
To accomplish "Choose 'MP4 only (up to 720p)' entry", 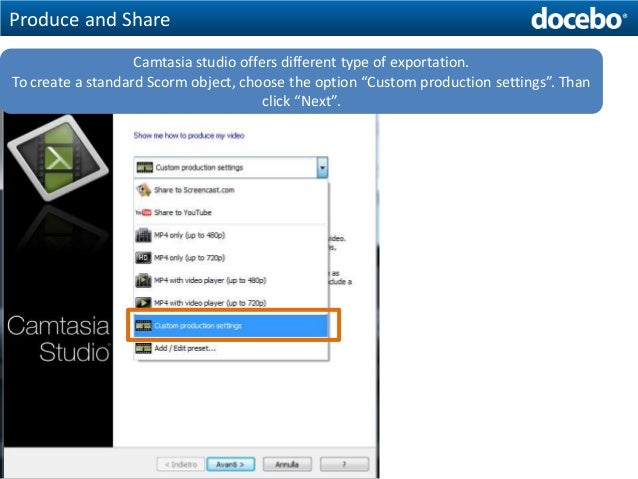I will pyautogui.click(x=231, y=258).
